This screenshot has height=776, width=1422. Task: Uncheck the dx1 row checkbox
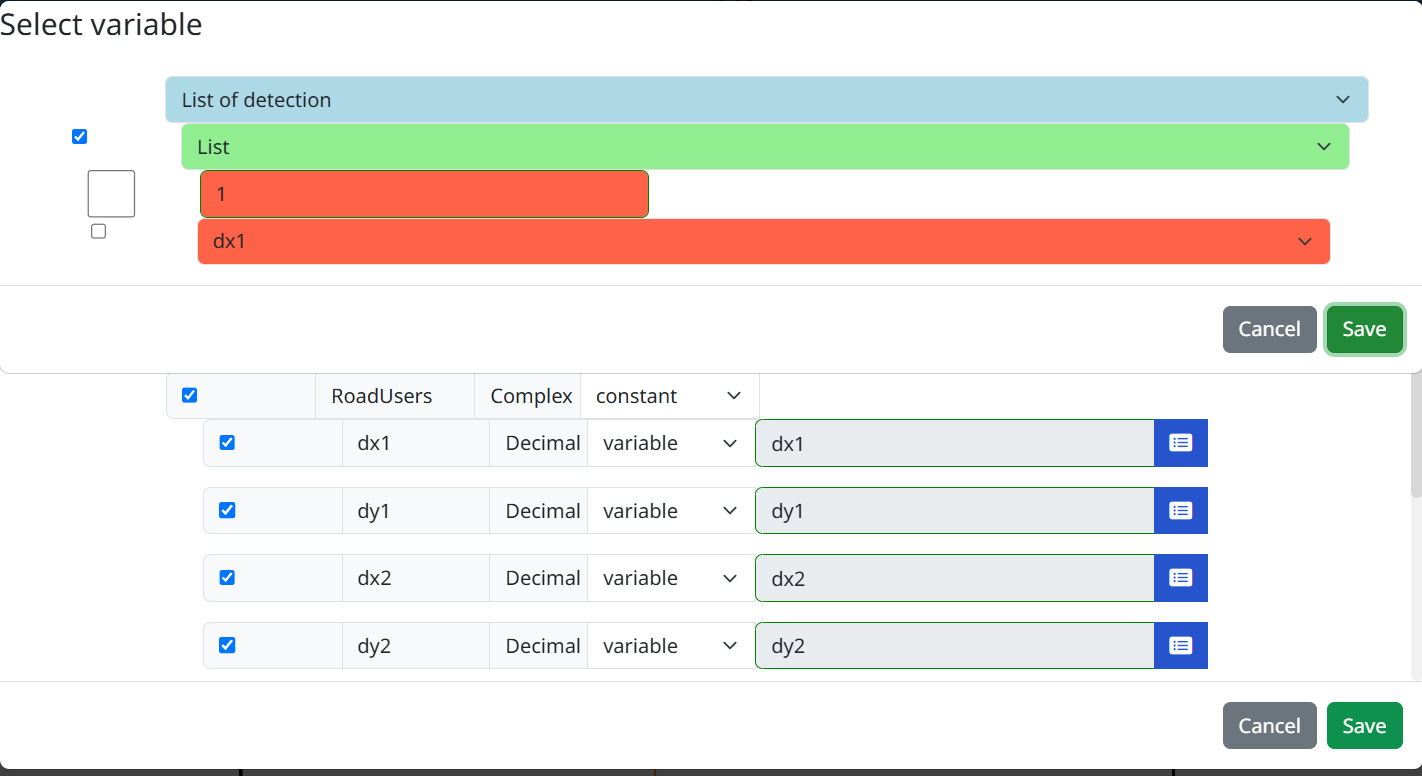[227, 442]
